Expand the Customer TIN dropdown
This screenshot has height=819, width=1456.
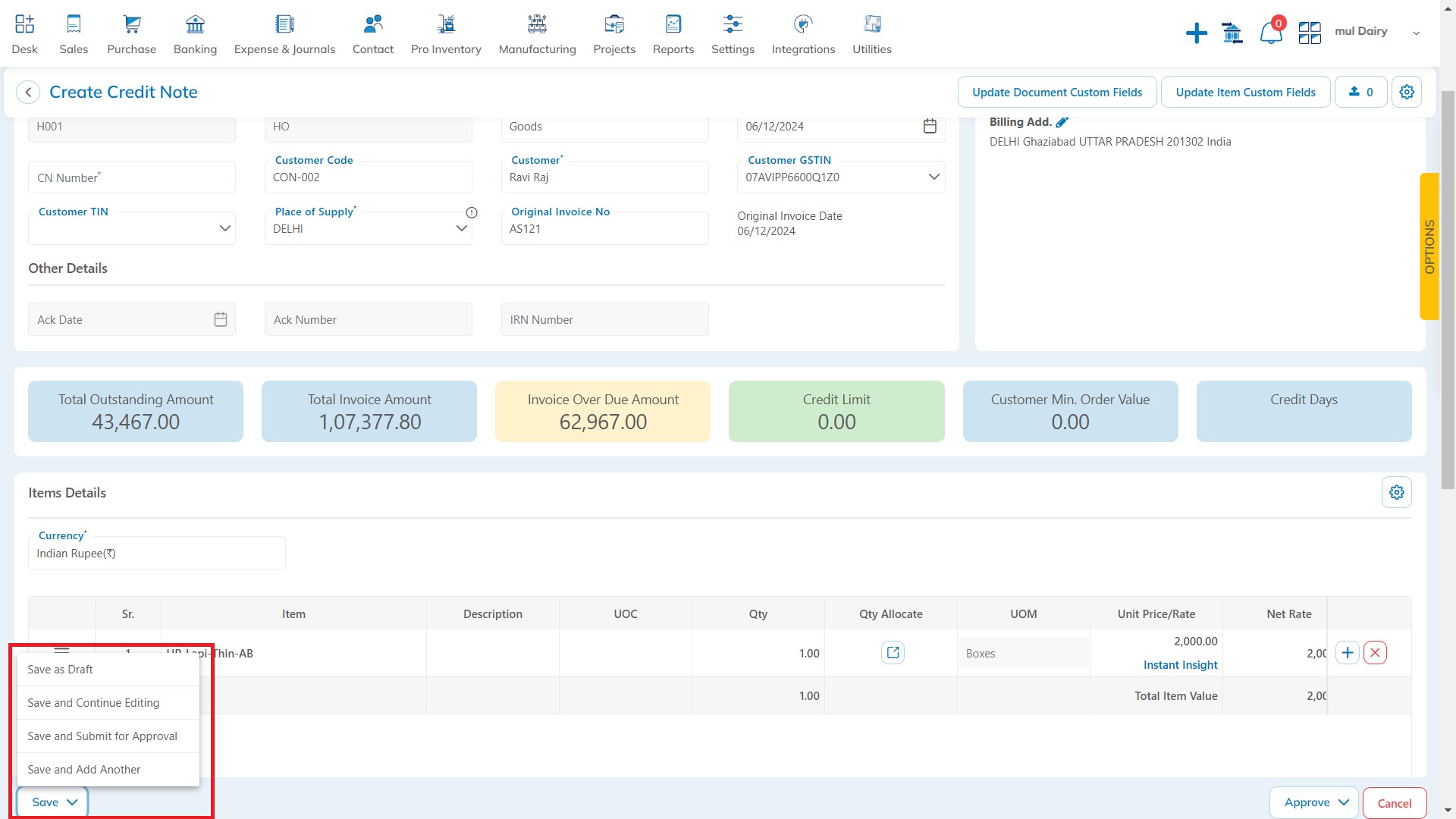224,228
